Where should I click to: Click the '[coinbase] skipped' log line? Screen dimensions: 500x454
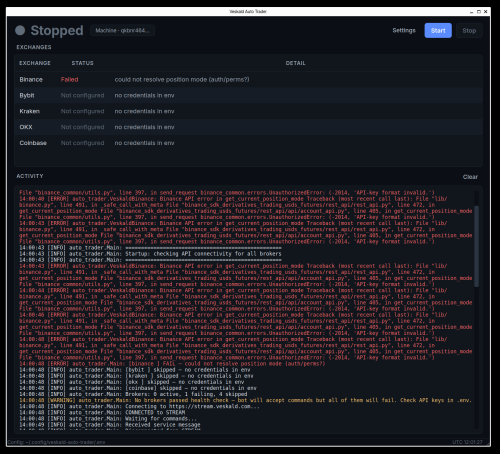[x=138, y=388]
